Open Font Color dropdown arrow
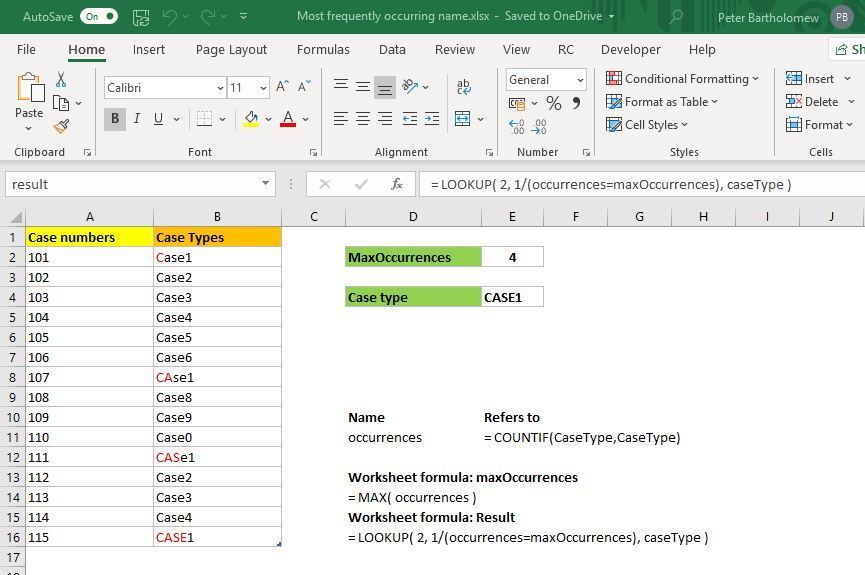 [305, 119]
